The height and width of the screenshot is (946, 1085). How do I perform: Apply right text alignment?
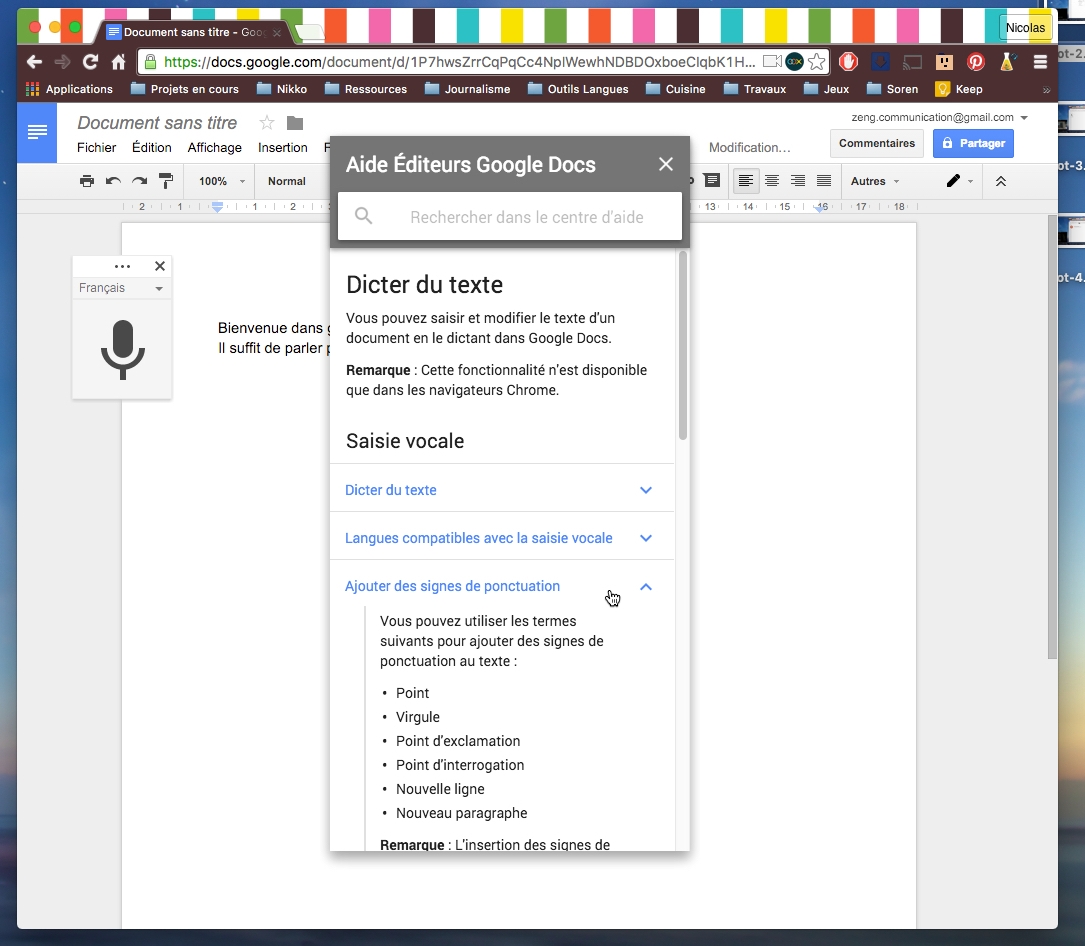798,181
